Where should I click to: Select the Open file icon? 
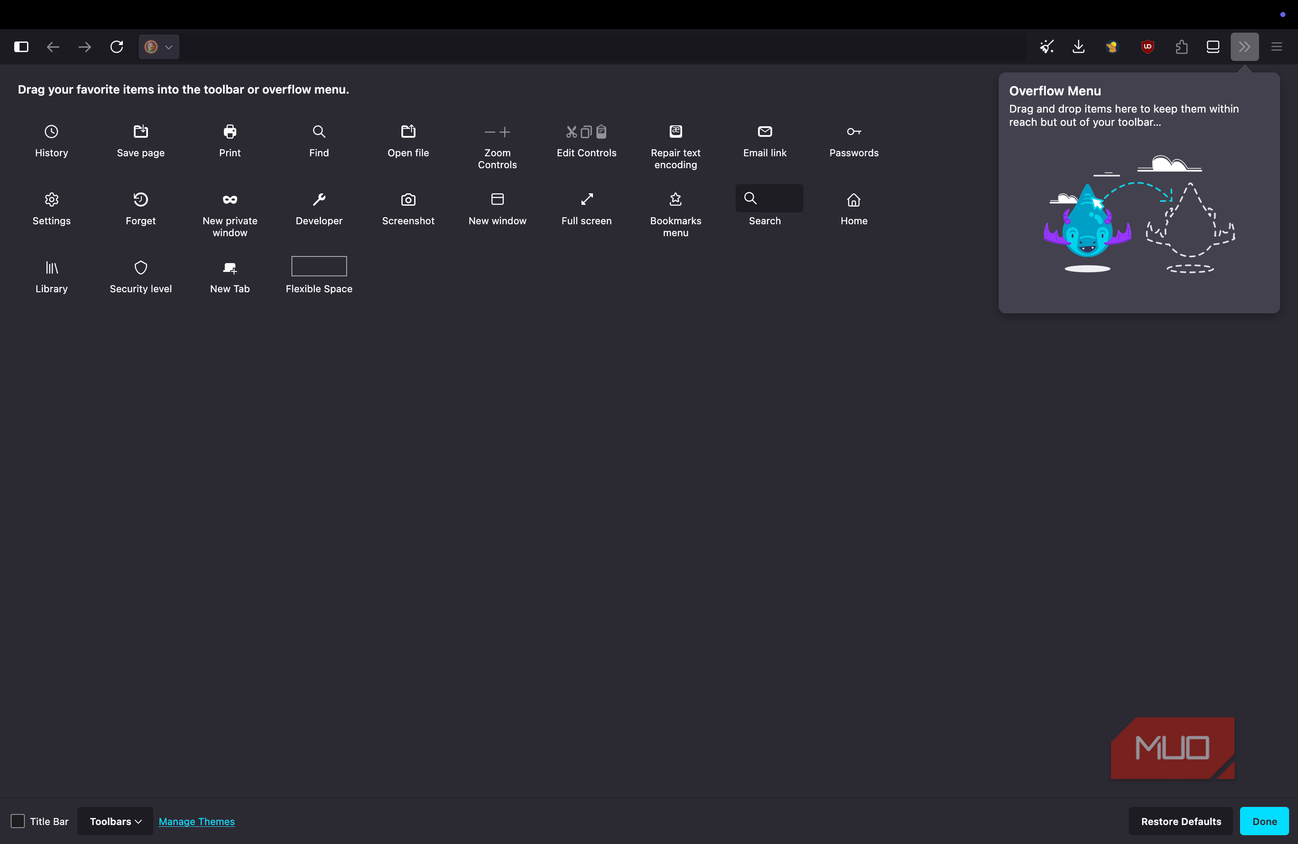408,132
